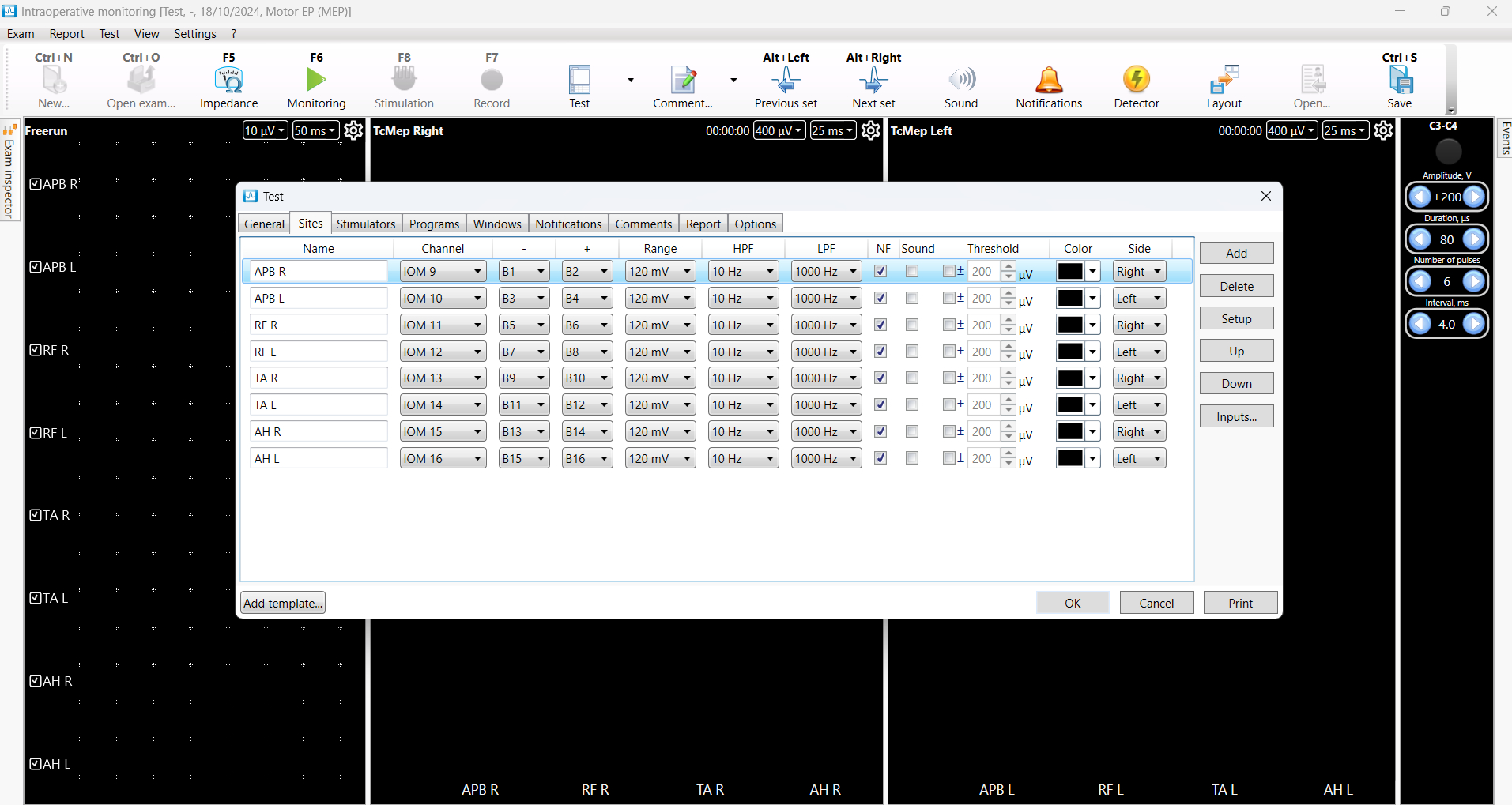
Task: Open the Channel dropdown showing IOM 9
Action: pos(443,271)
